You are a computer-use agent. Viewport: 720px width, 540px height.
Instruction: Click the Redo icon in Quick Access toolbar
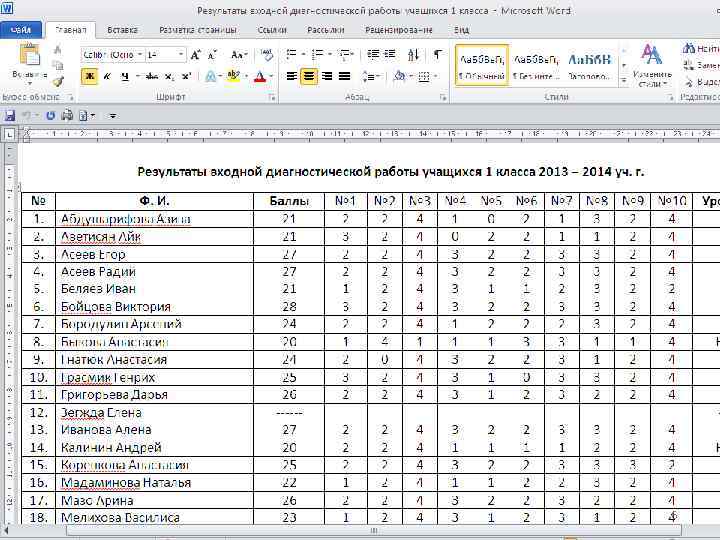(51, 115)
